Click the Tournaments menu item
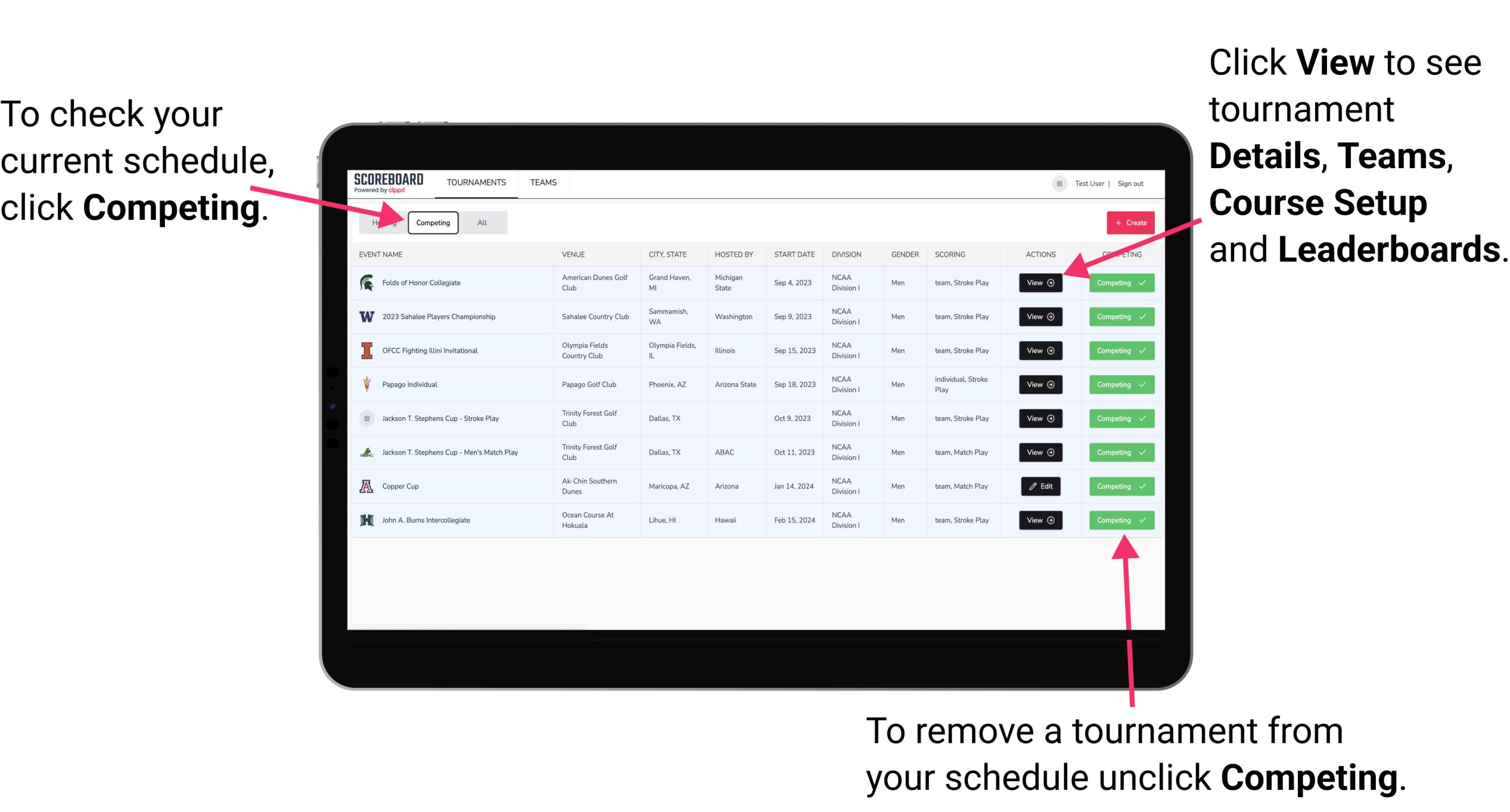 [477, 183]
